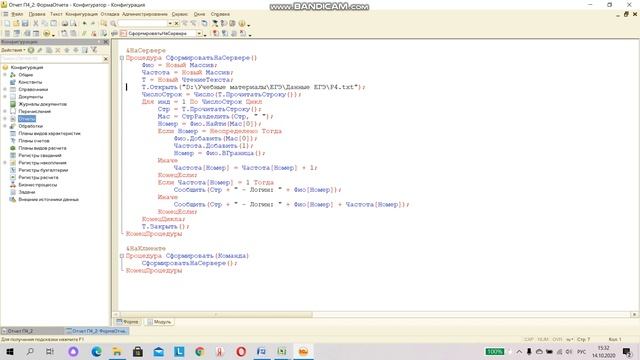Select Константы in configuration tree
640x360 pixels.
[x=30, y=82]
